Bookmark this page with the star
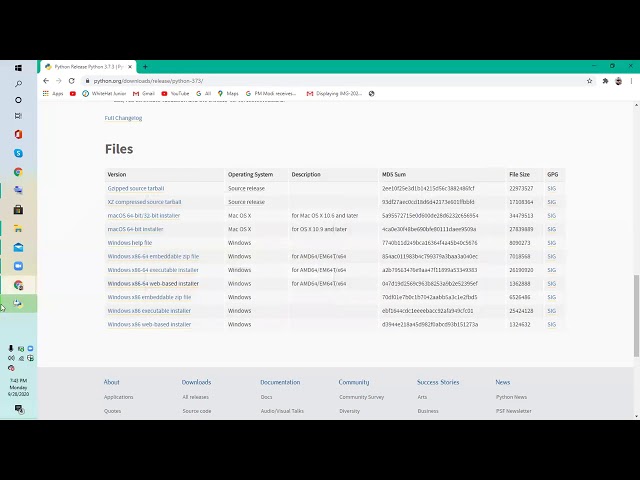This screenshot has height=480, width=640. click(x=589, y=81)
